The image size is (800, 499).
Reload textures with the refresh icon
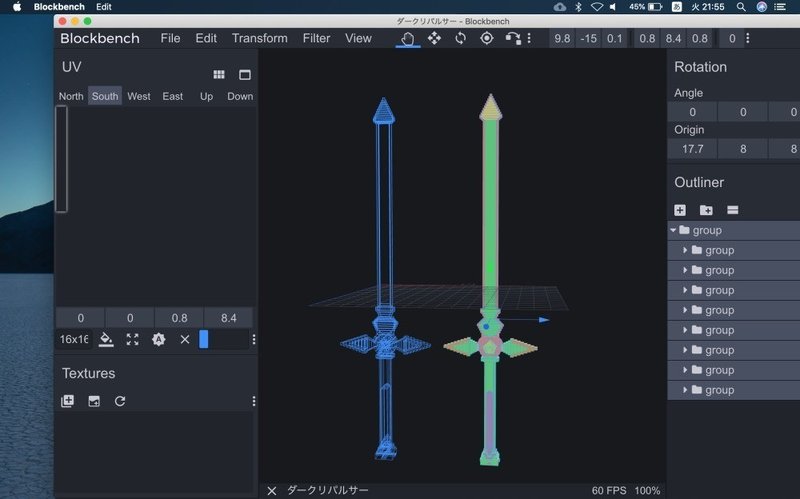[120, 401]
